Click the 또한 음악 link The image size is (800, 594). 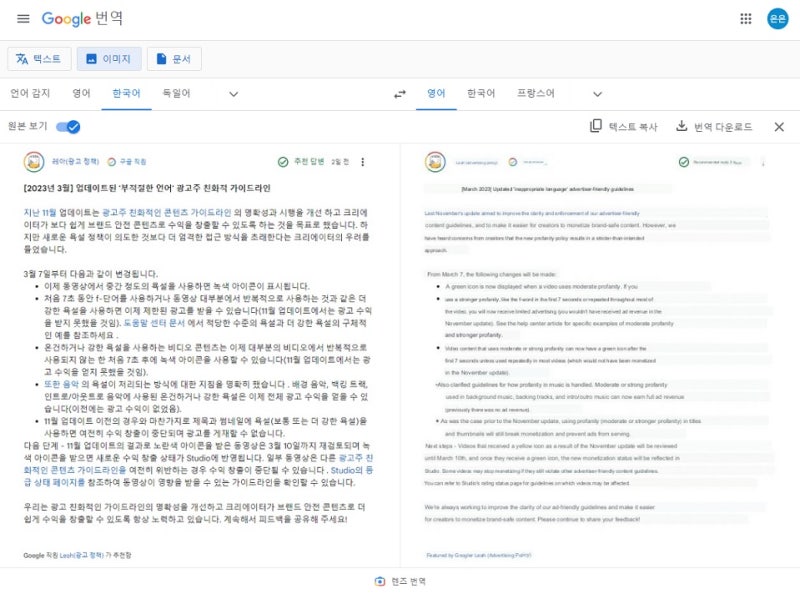61,384
